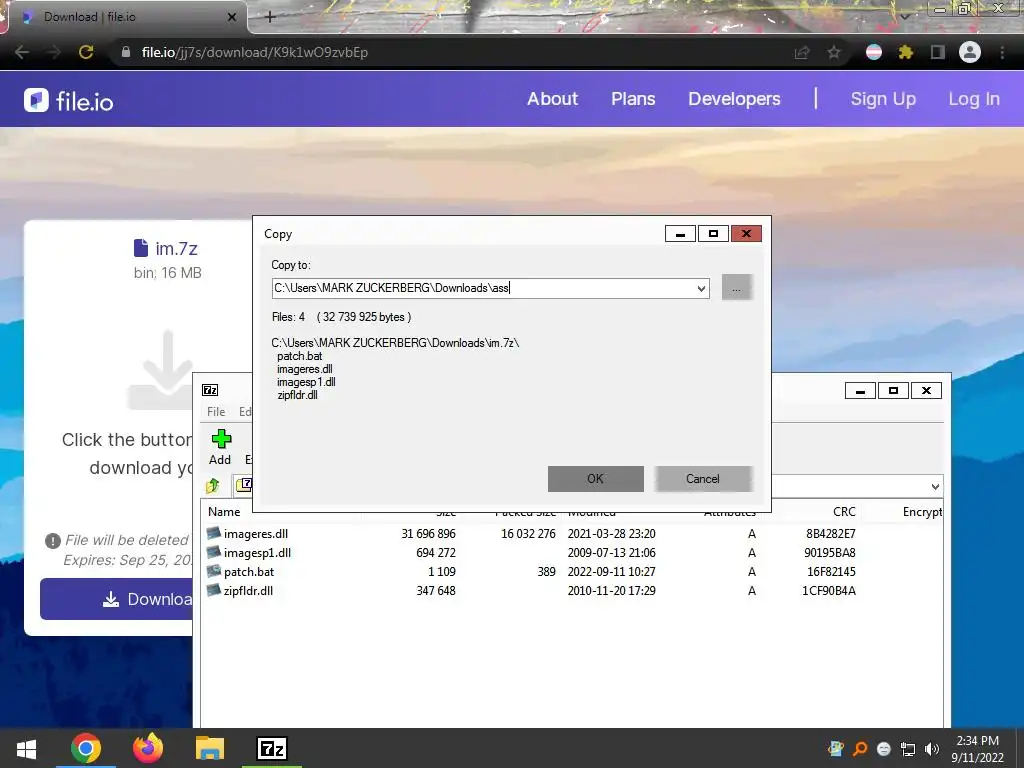This screenshot has width=1024, height=768.
Task: Open the browser three-dot menu
Action: pyautogui.click(x=1002, y=52)
